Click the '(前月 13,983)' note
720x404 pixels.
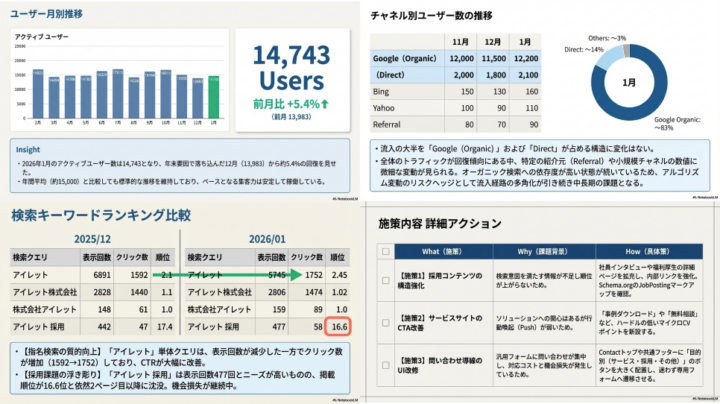[292, 117]
